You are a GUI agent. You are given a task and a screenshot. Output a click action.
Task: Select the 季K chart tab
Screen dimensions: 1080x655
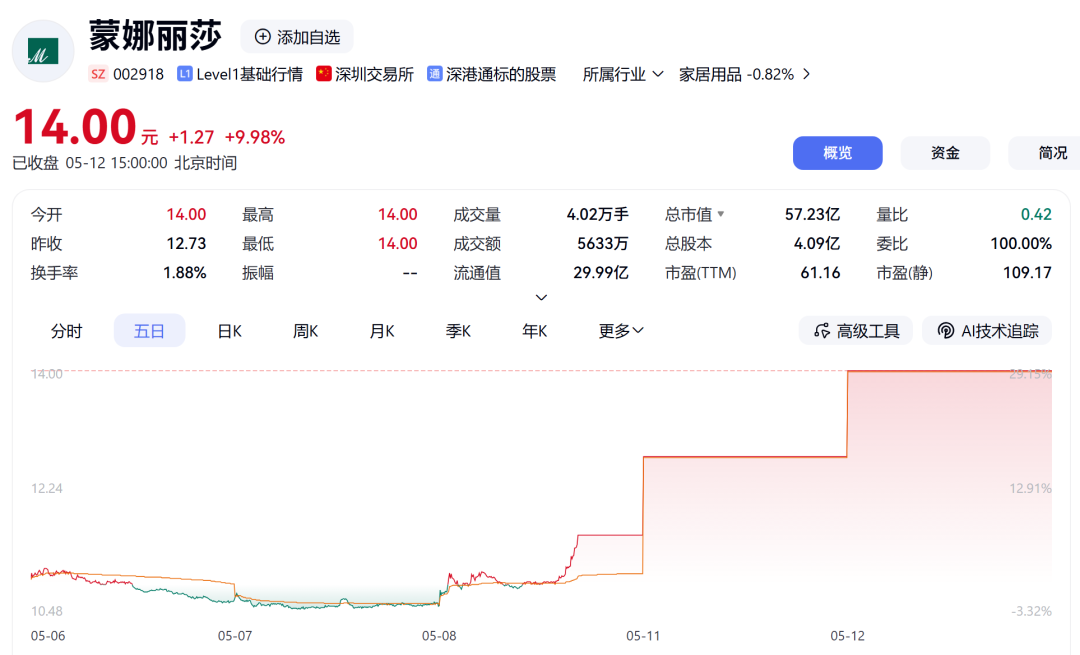click(x=458, y=331)
